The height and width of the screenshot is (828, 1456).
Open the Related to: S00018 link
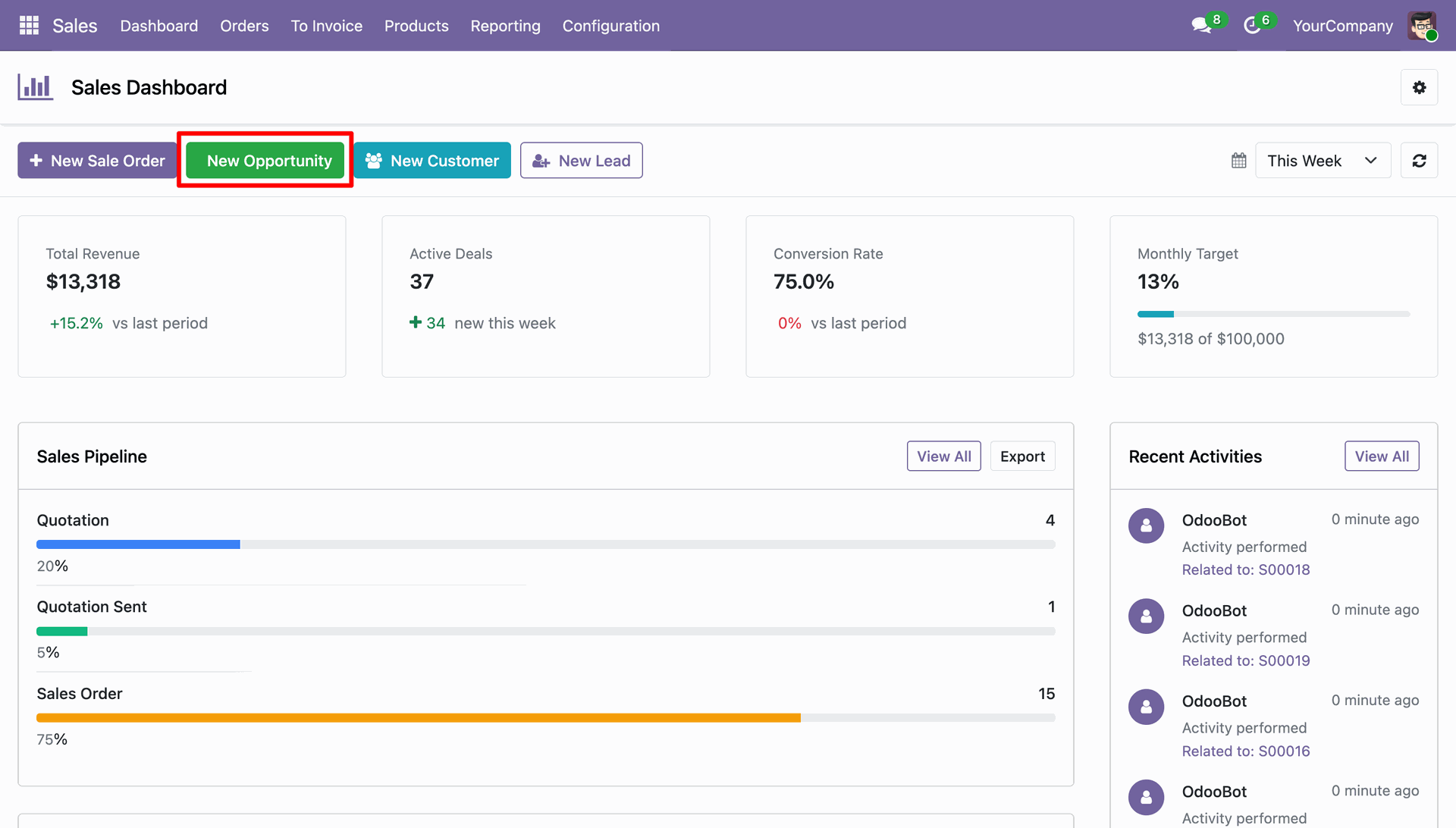pyautogui.click(x=1245, y=570)
